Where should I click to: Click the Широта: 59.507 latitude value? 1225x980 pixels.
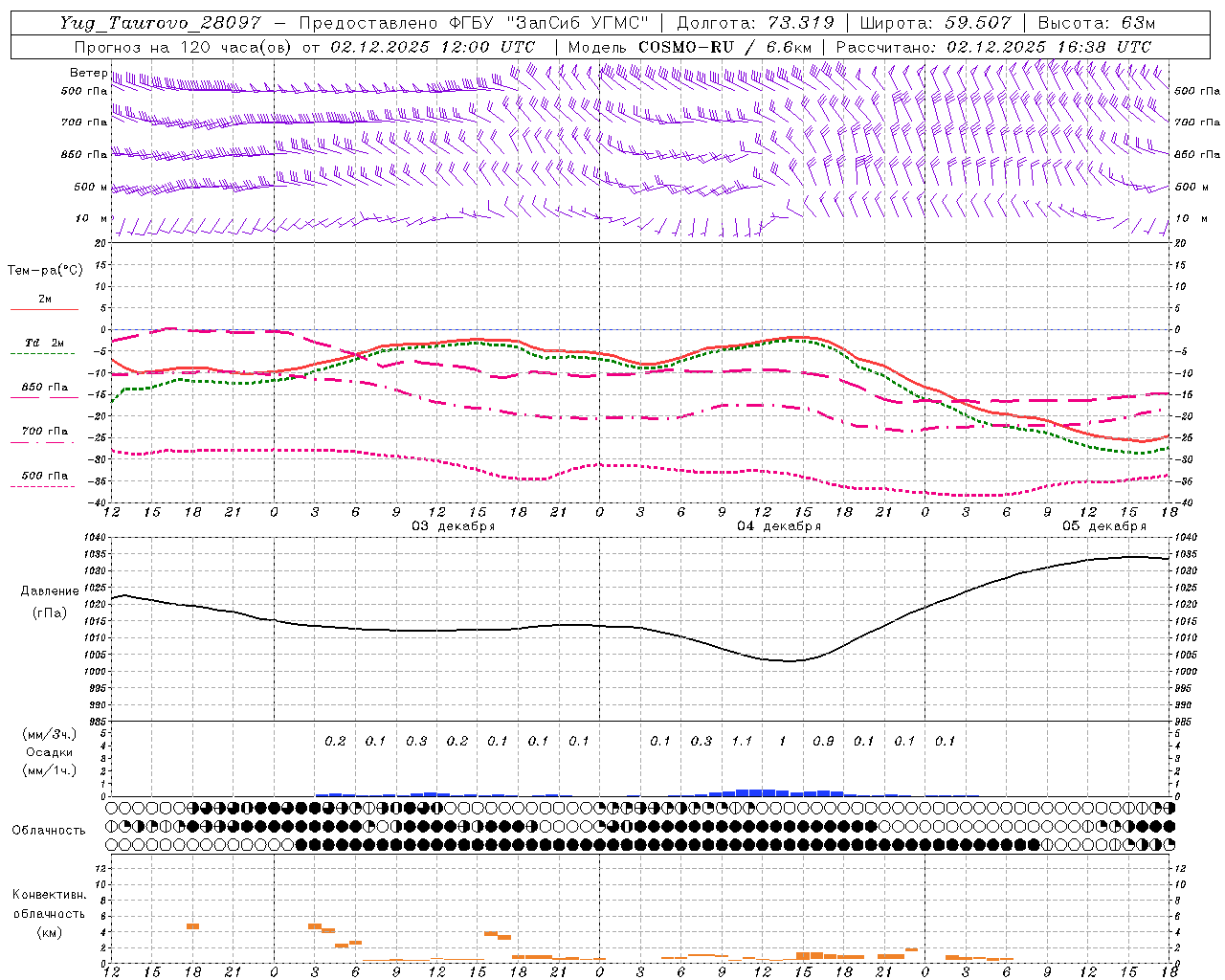936,23
